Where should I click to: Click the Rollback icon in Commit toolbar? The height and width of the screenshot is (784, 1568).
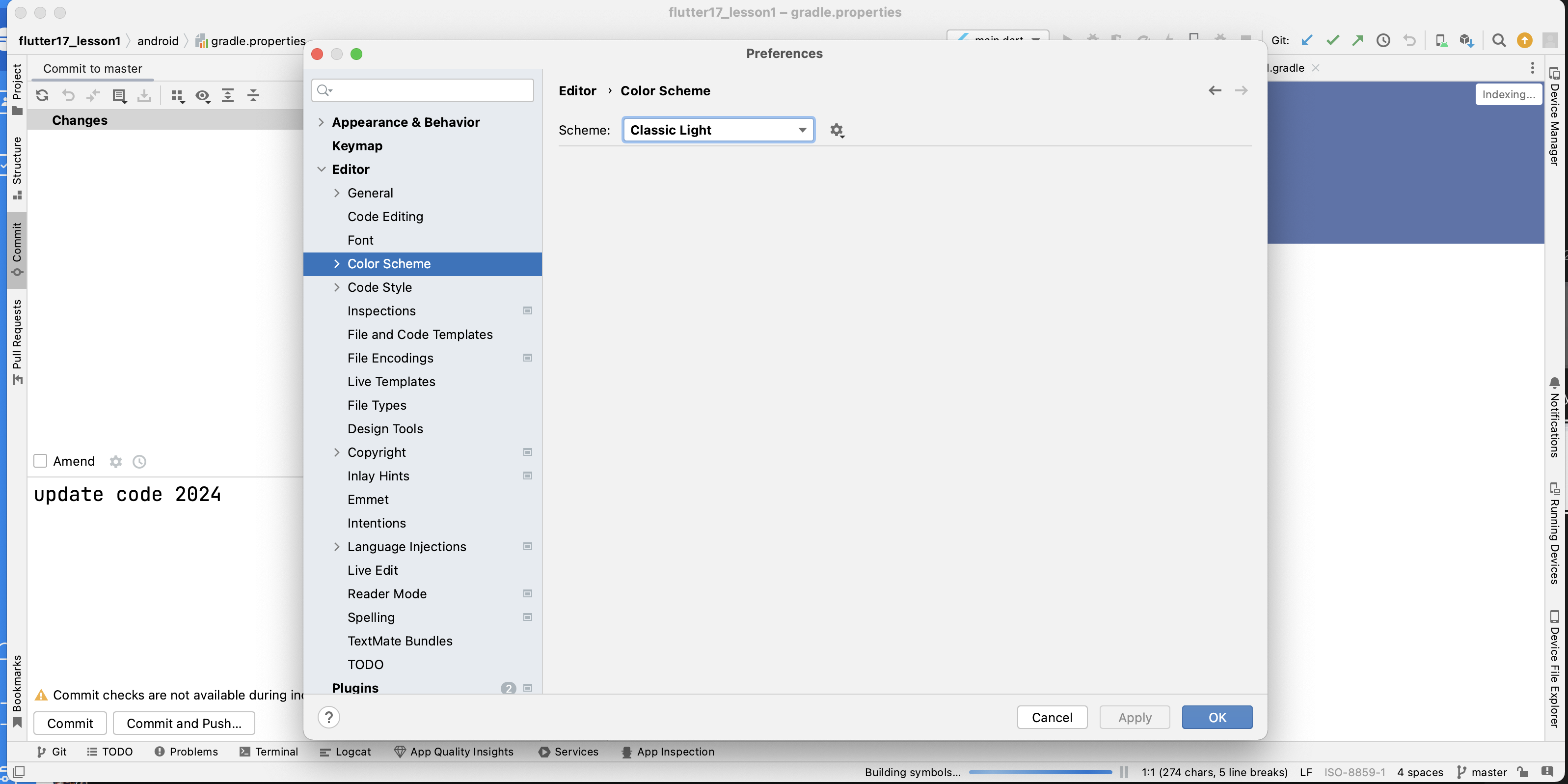click(68, 96)
